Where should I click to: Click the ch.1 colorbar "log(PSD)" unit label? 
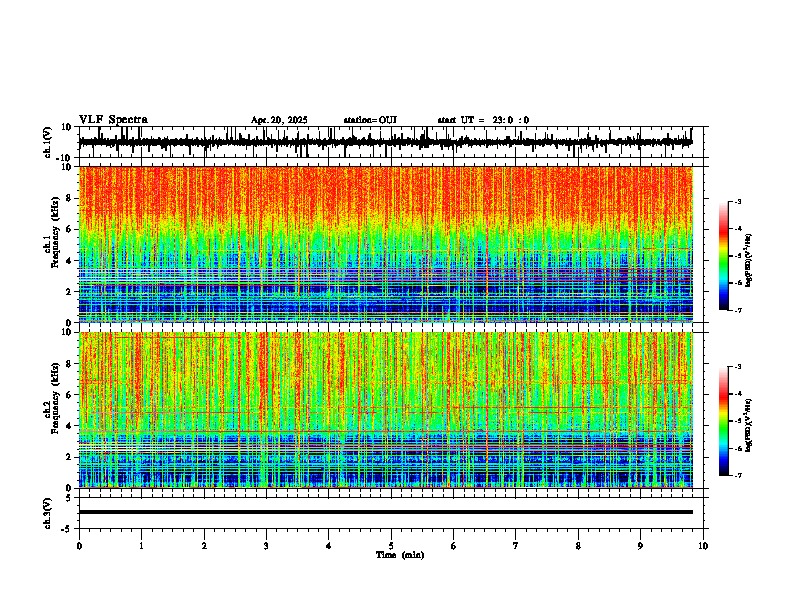click(x=749, y=261)
